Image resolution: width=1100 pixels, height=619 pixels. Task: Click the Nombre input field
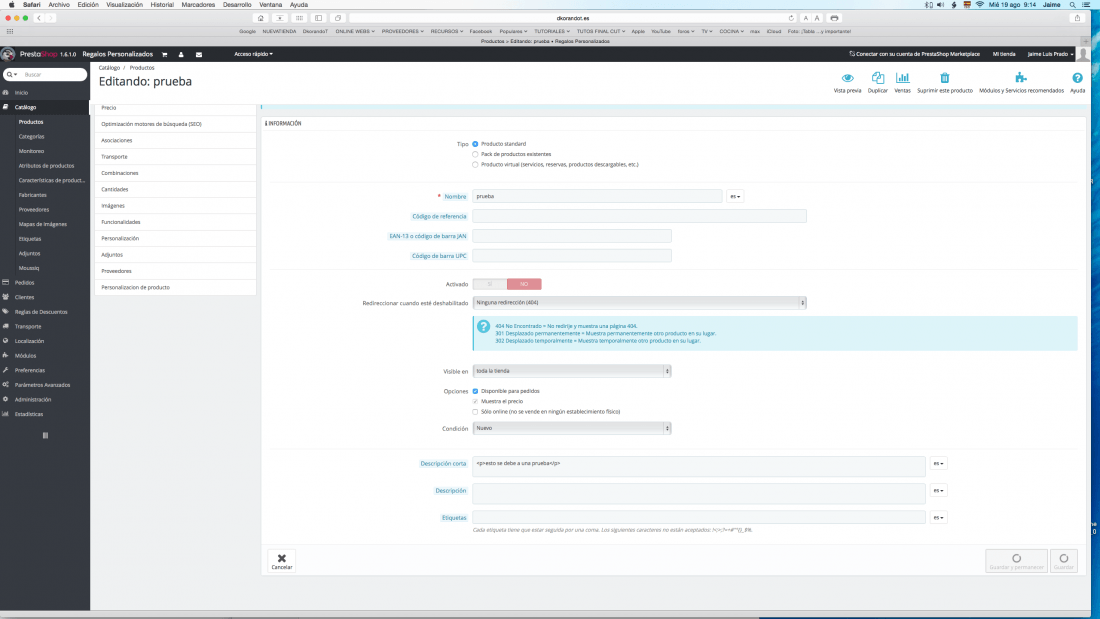click(x=597, y=197)
